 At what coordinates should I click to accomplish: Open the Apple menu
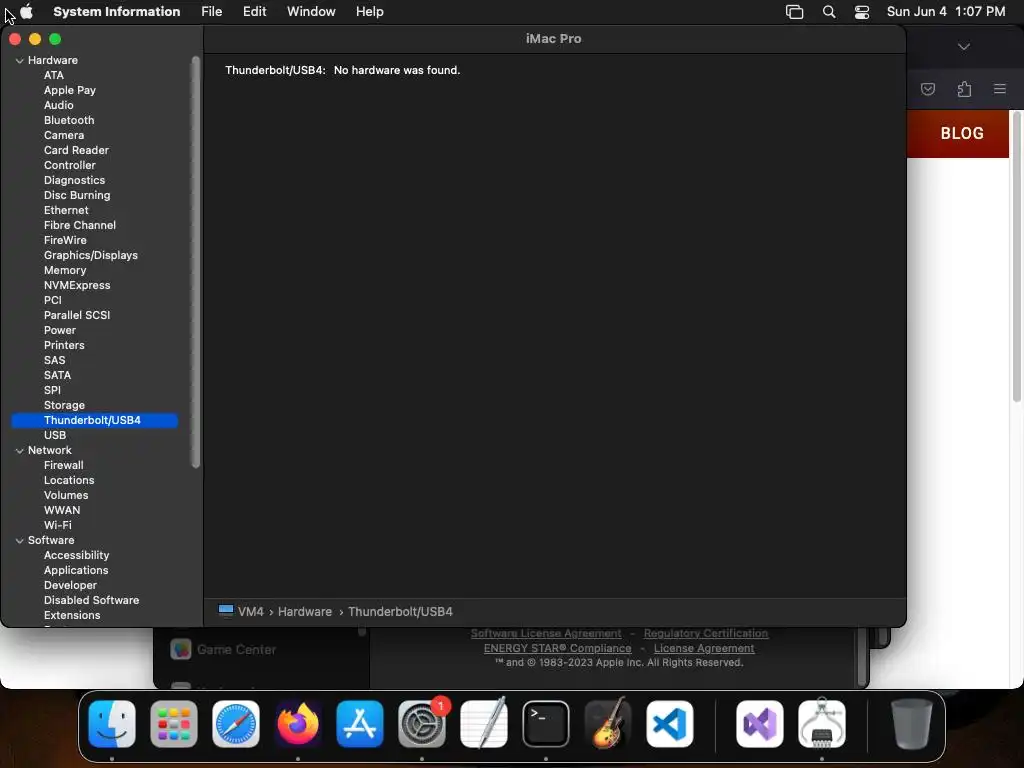pos(27,11)
